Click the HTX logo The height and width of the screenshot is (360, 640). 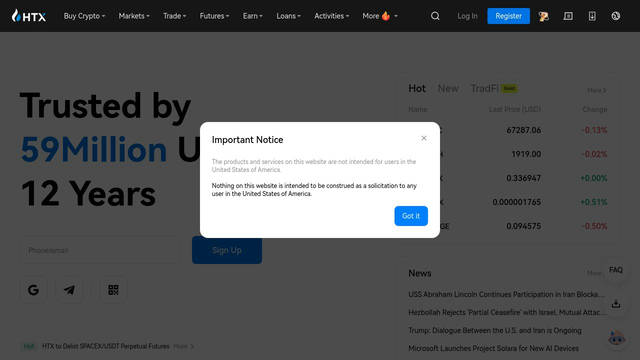29,16
